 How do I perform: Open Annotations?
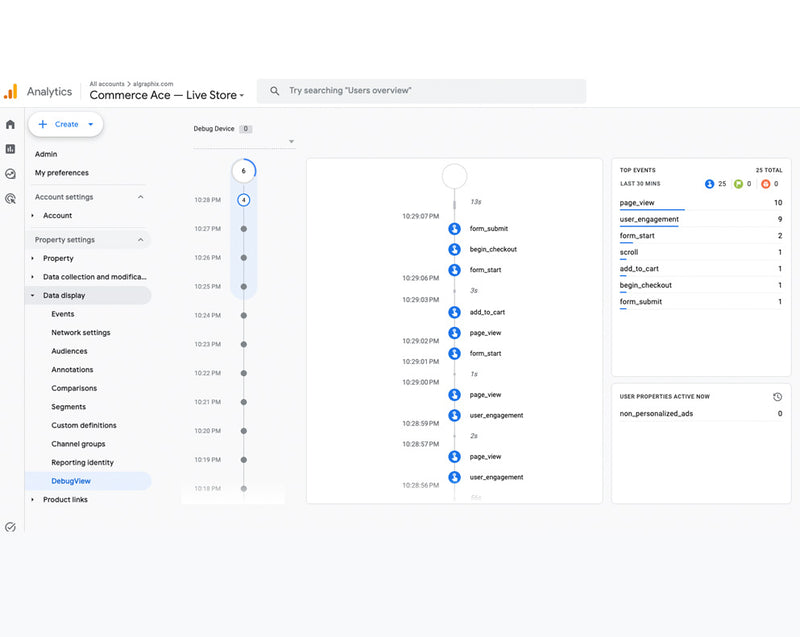point(72,370)
